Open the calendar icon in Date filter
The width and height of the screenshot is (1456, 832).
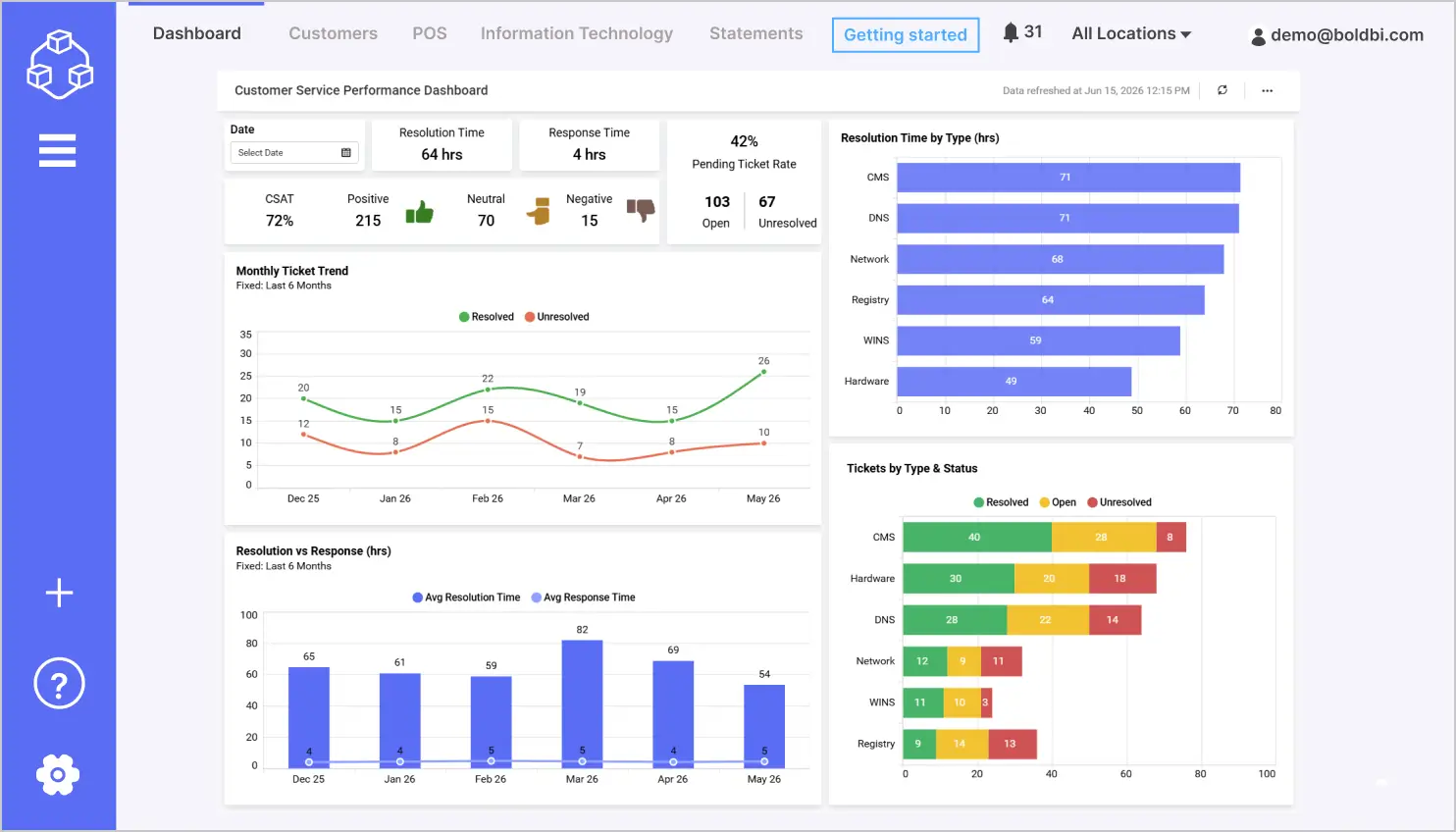345,153
